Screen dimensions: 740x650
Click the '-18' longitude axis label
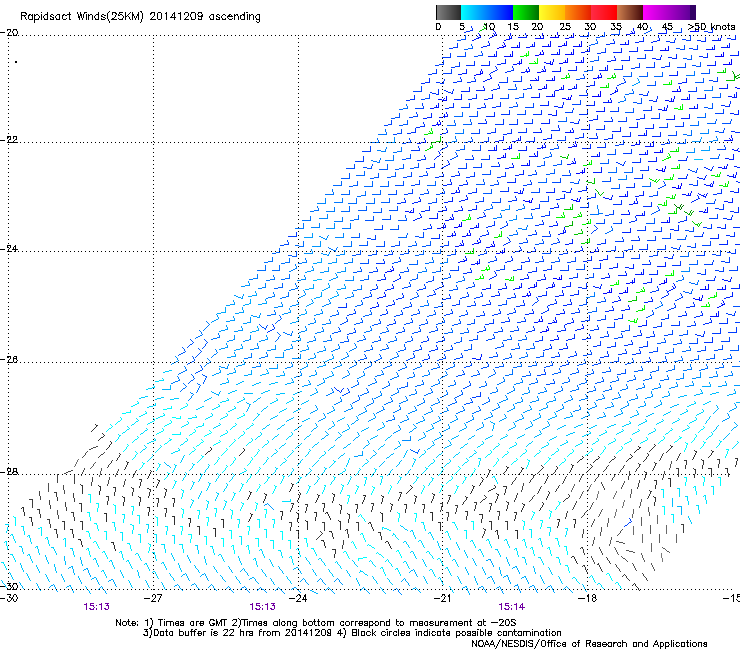(x=587, y=598)
